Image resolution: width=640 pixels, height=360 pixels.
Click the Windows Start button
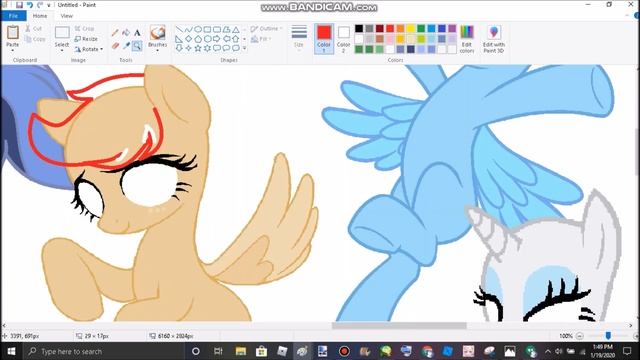pyautogui.click(x=11, y=351)
